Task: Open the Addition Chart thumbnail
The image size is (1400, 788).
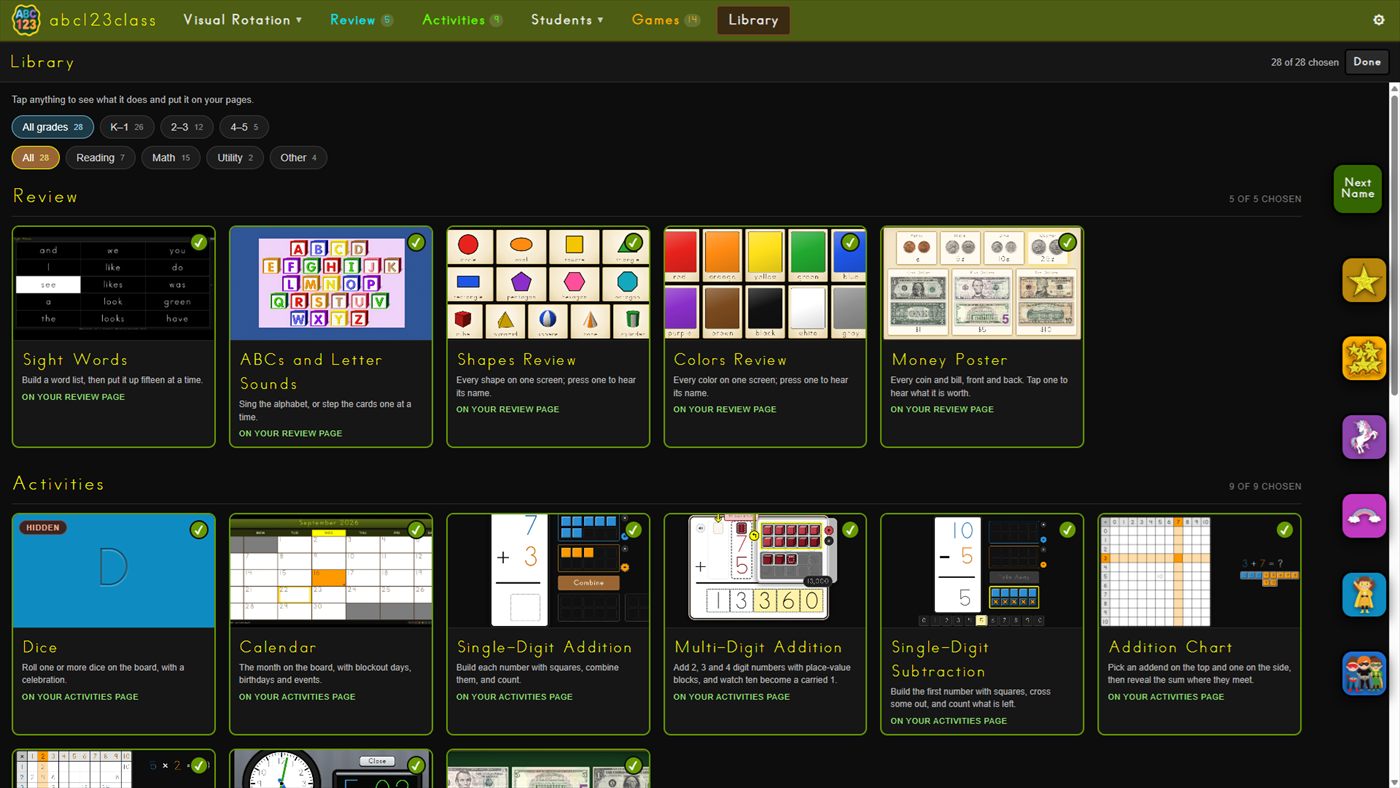Action: tap(1199, 570)
